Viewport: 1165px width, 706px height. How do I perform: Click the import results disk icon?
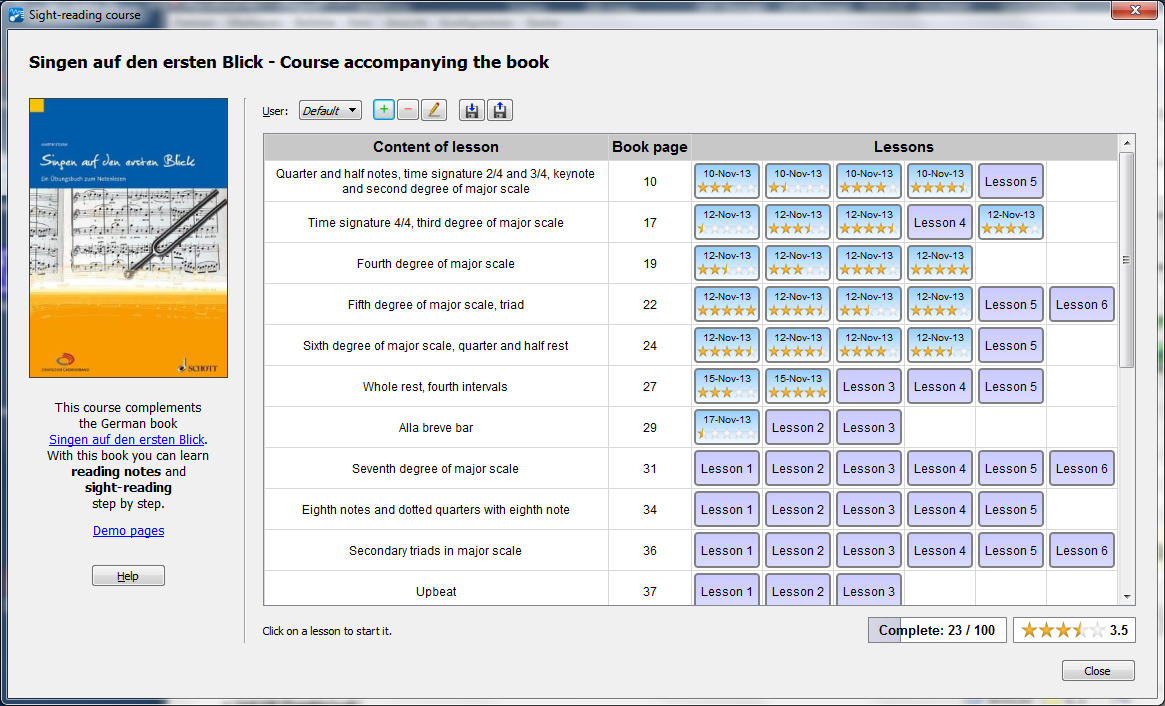[471, 110]
